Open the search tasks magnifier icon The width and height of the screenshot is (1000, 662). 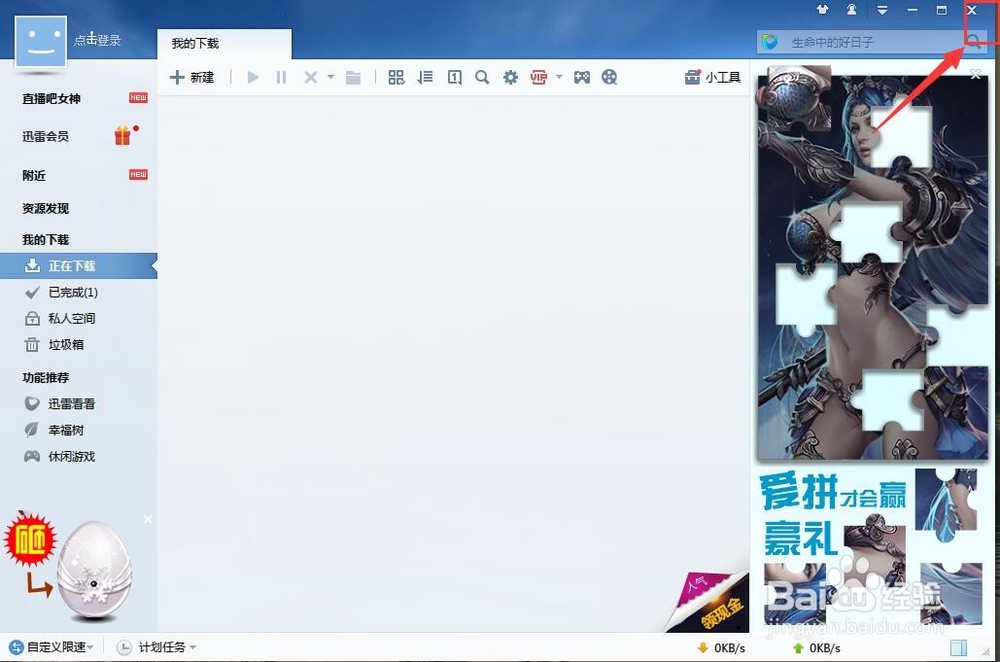482,77
